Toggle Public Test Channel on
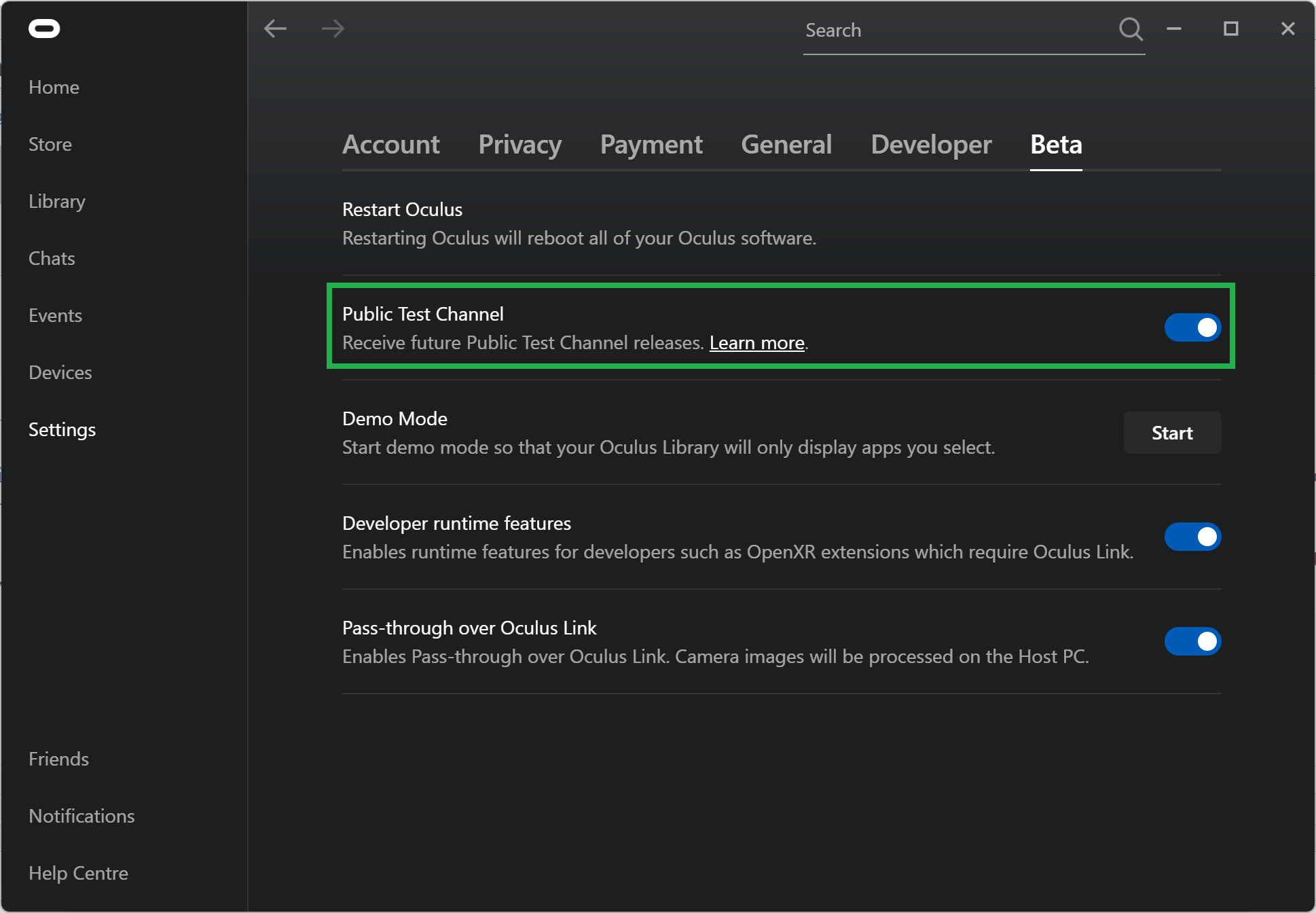Viewport: 1316px width, 913px height. pos(1192,328)
